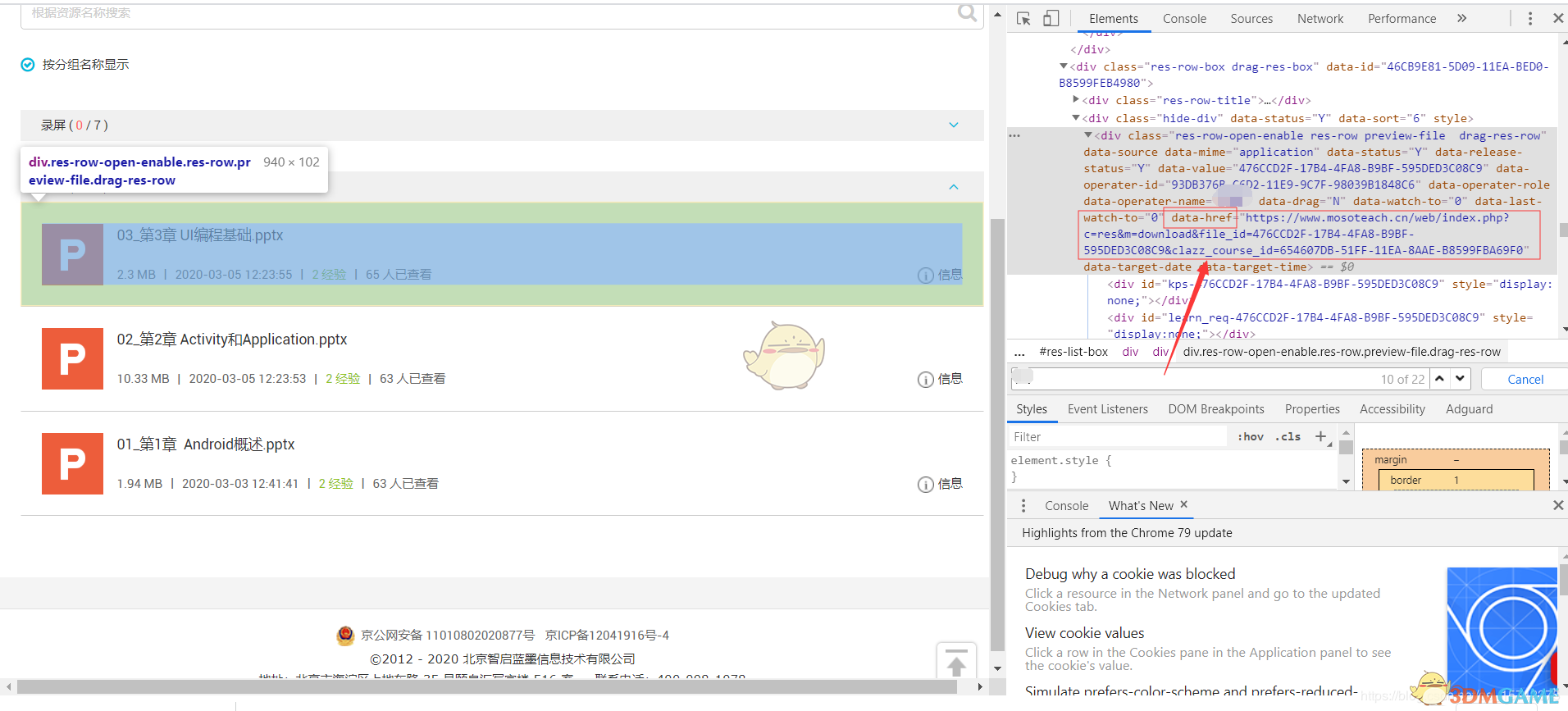The height and width of the screenshot is (711, 1568).
Task: Click the PowerPoint icon of 01_第1章 file
Action: [72, 463]
